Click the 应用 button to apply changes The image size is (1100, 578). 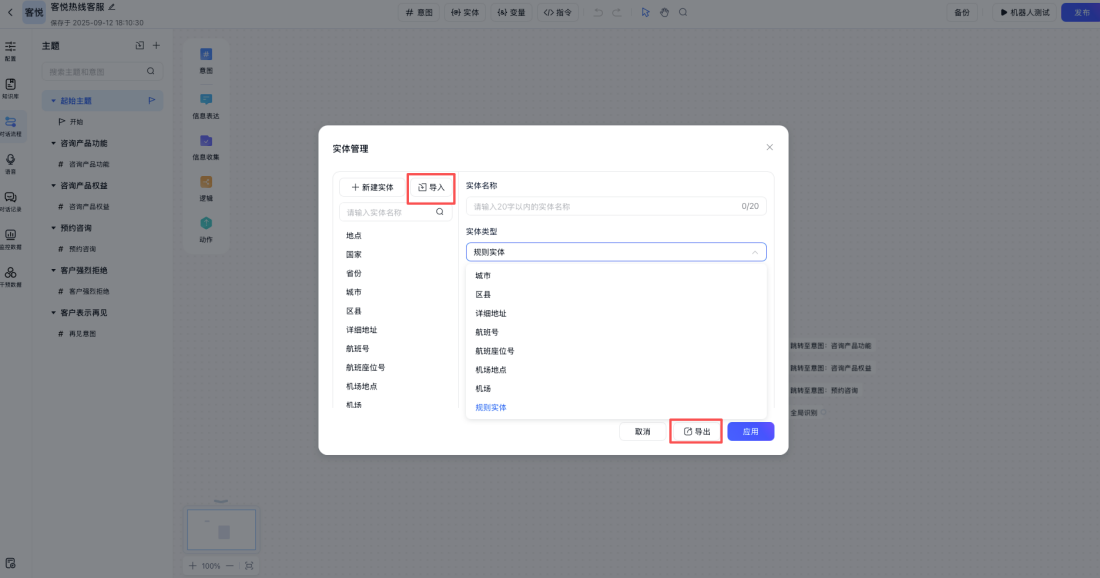click(x=749, y=431)
